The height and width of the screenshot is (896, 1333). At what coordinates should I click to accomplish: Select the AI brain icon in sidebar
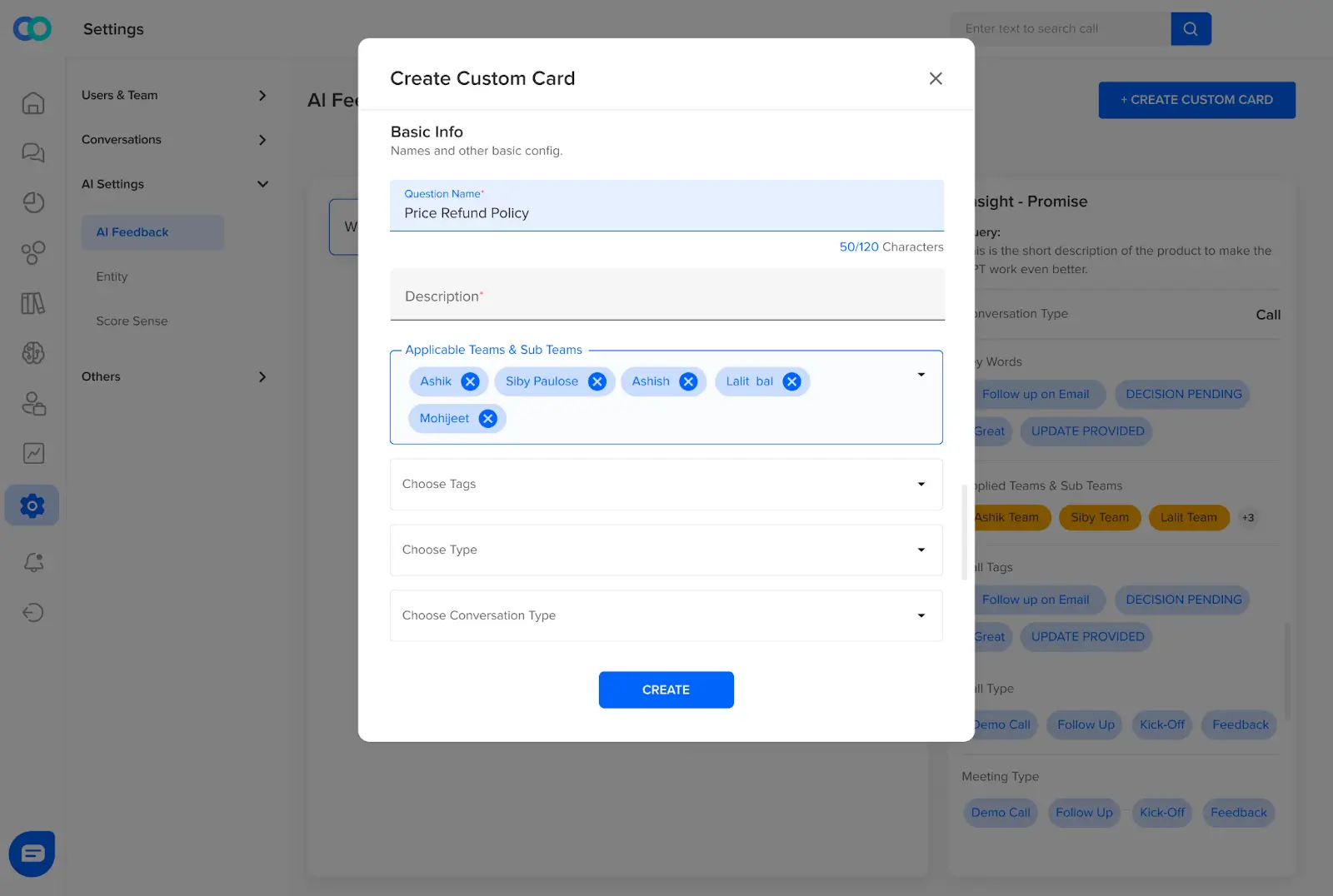tap(32, 353)
